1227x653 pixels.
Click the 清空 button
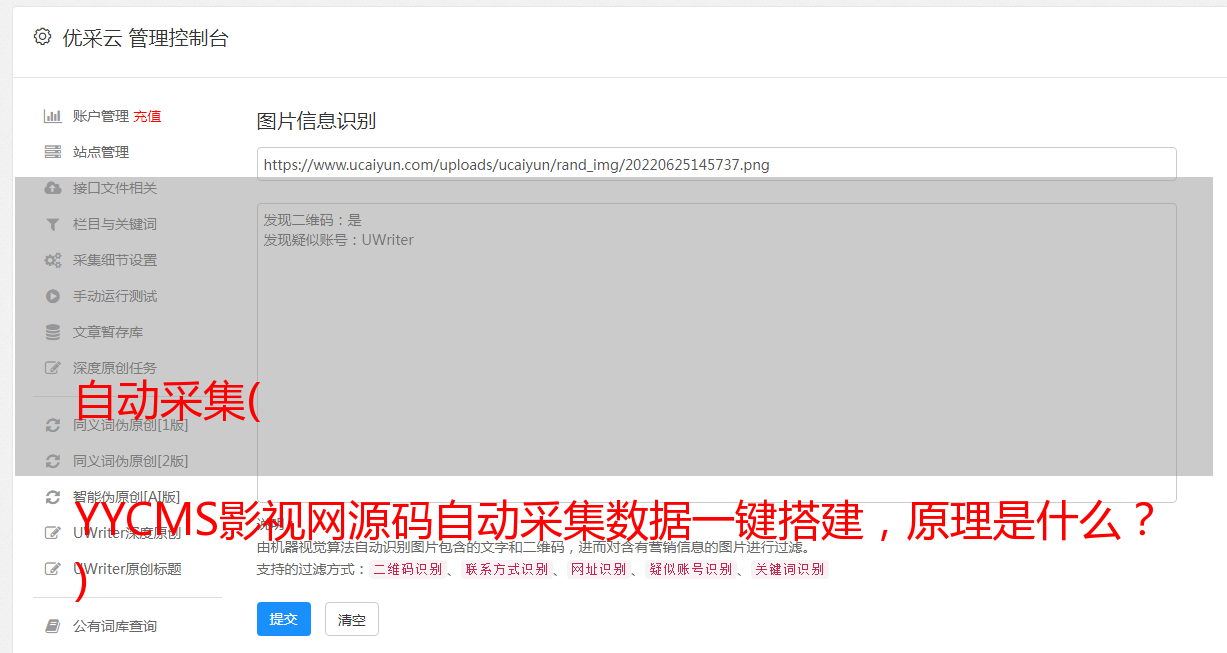point(352,619)
